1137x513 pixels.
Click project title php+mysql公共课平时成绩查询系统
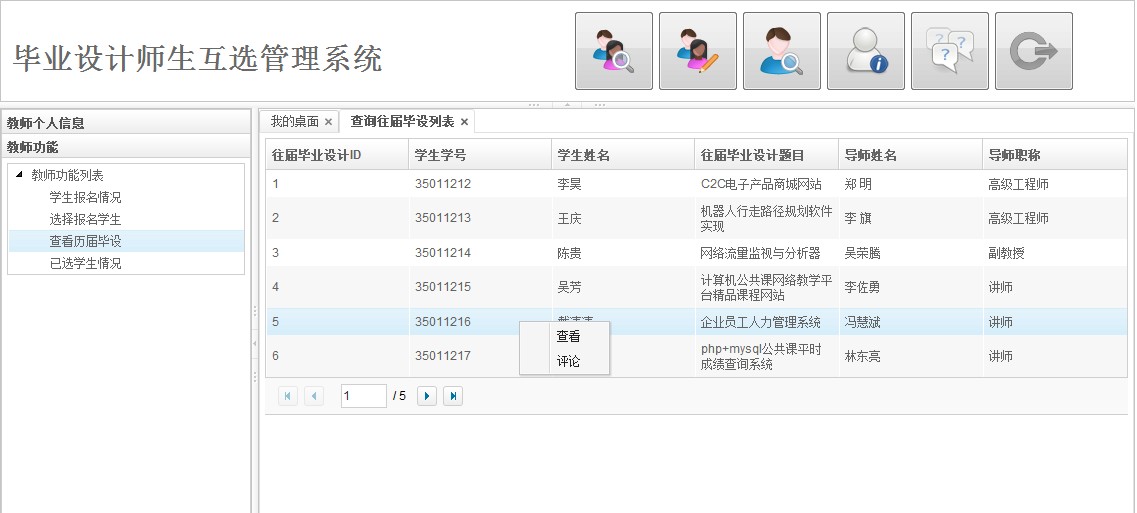point(761,356)
